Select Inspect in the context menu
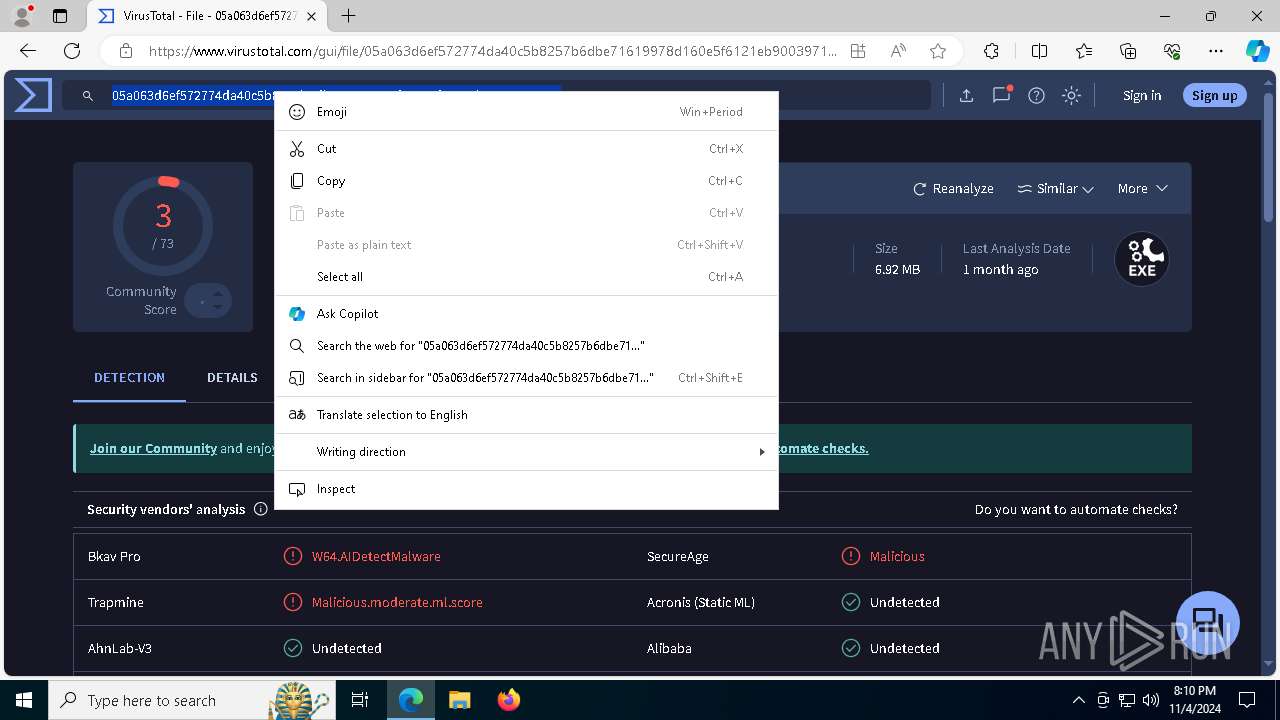 pos(526,489)
